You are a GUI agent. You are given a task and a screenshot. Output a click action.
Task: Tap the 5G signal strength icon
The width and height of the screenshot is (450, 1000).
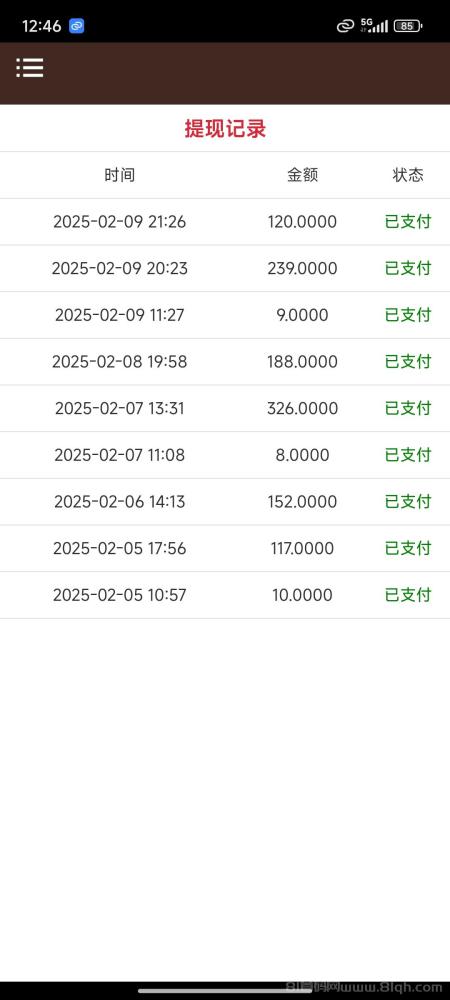click(374, 26)
